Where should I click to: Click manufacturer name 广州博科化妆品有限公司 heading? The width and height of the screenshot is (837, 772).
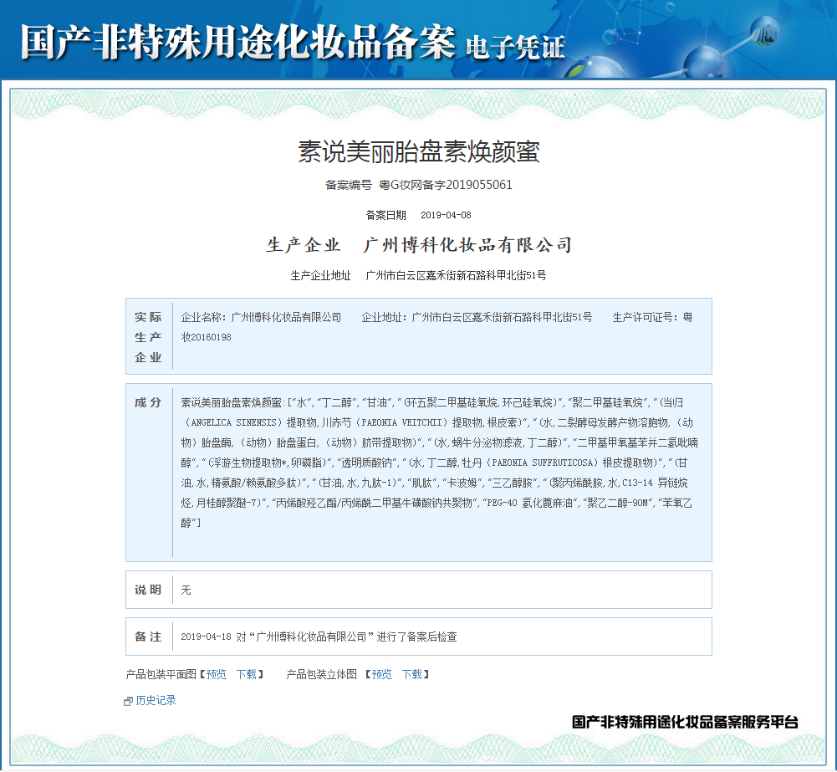pyautogui.click(x=468, y=245)
